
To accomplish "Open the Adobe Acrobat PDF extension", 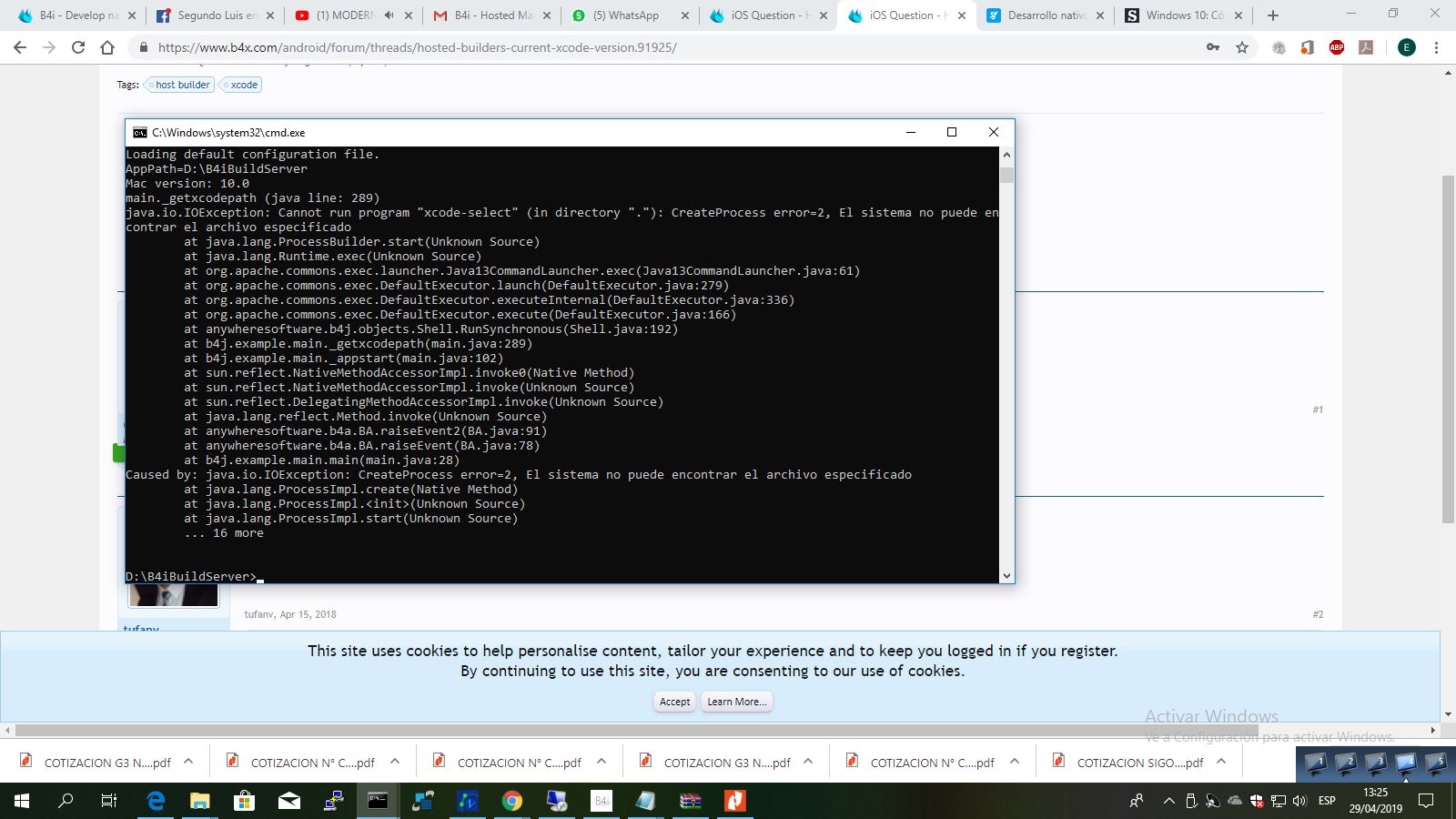I will [1366, 47].
